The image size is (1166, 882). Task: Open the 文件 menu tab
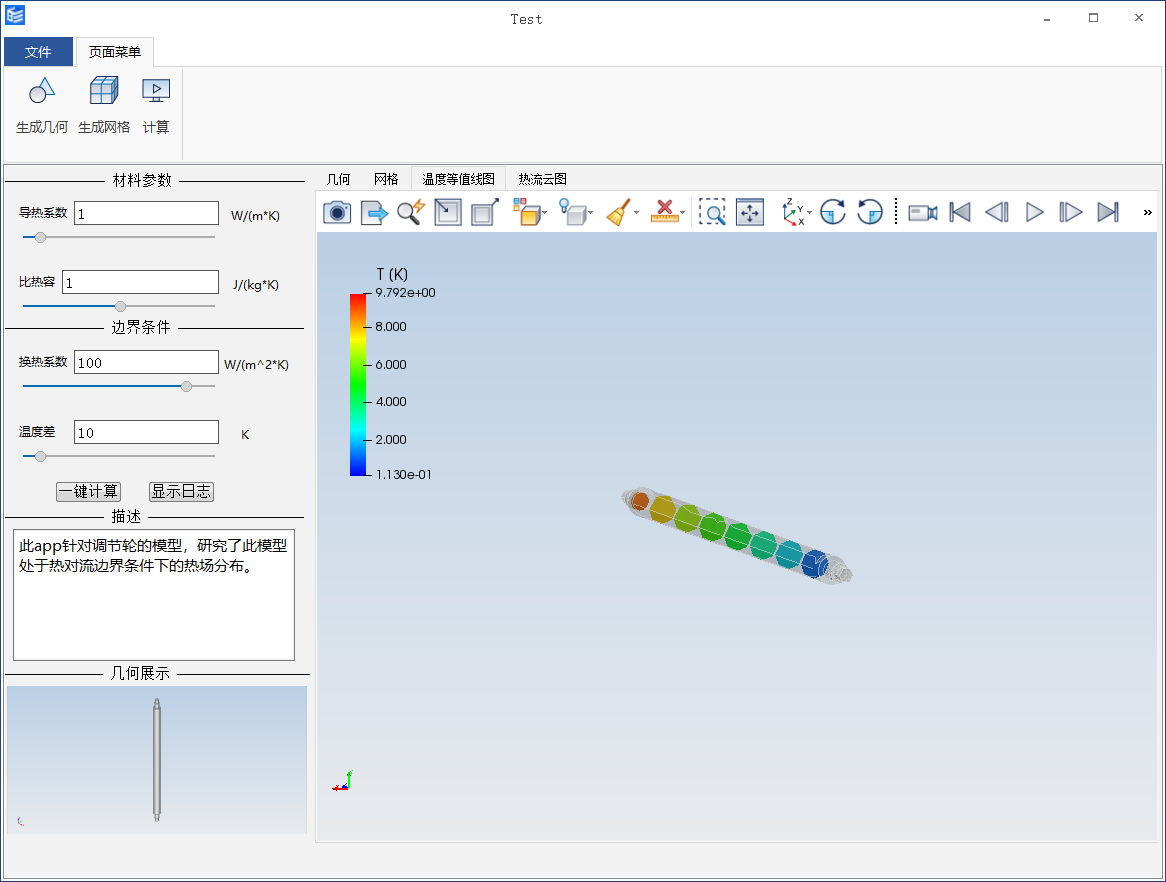(38, 52)
